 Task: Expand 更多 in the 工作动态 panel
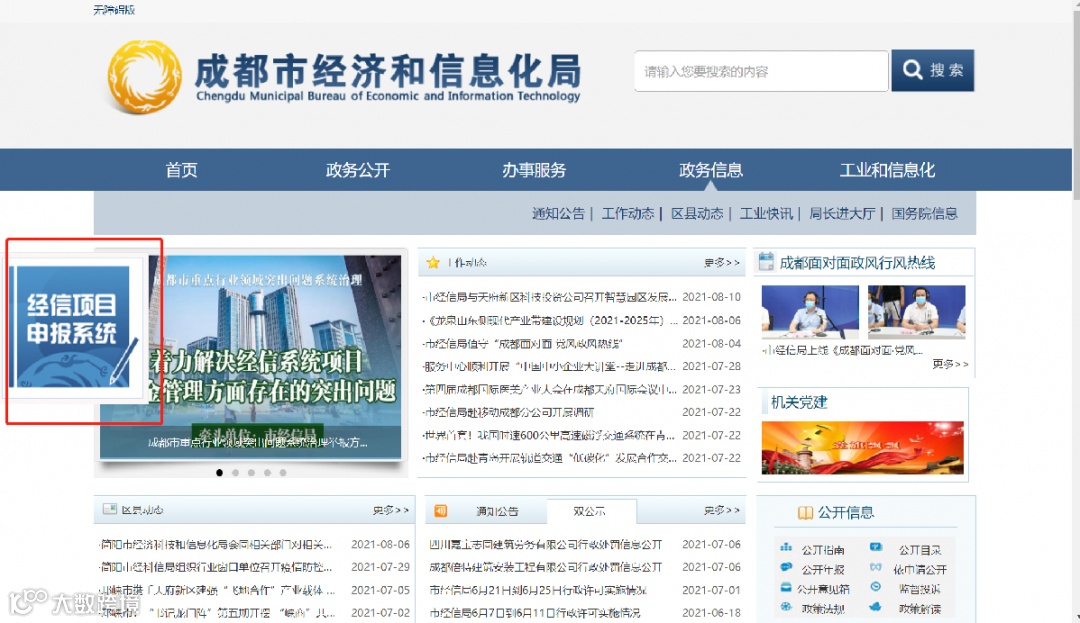(721, 263)
